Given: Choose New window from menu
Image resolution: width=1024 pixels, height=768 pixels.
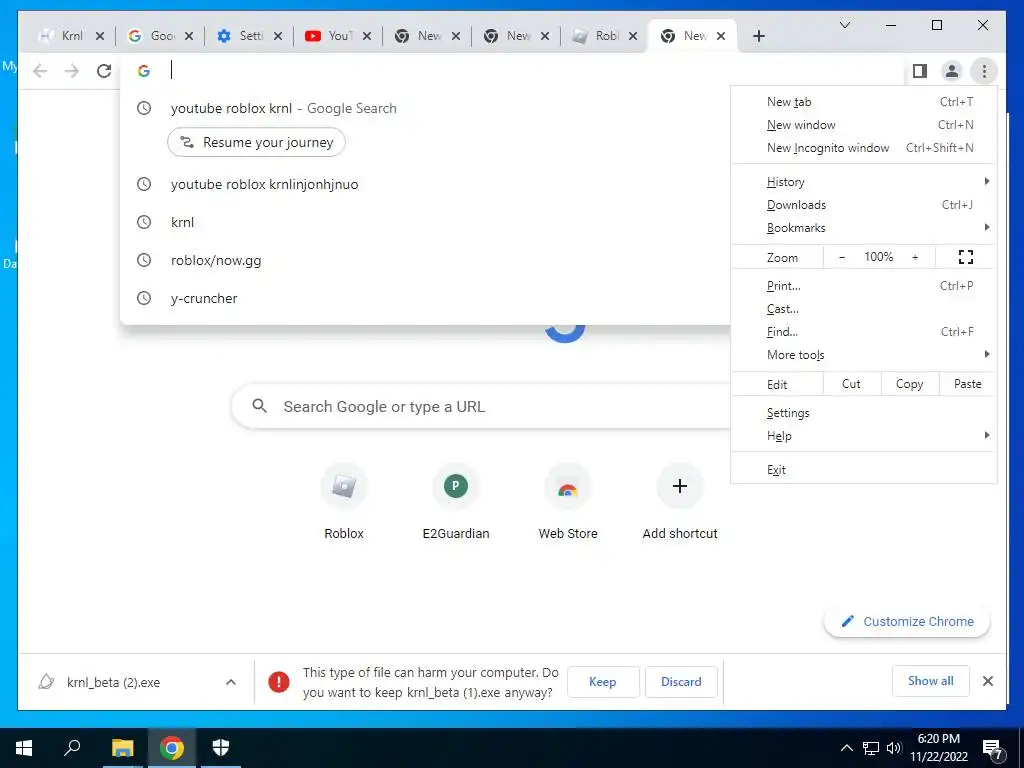Looking at the screenshot, I should pyautogui.click(x=864, y=125).
